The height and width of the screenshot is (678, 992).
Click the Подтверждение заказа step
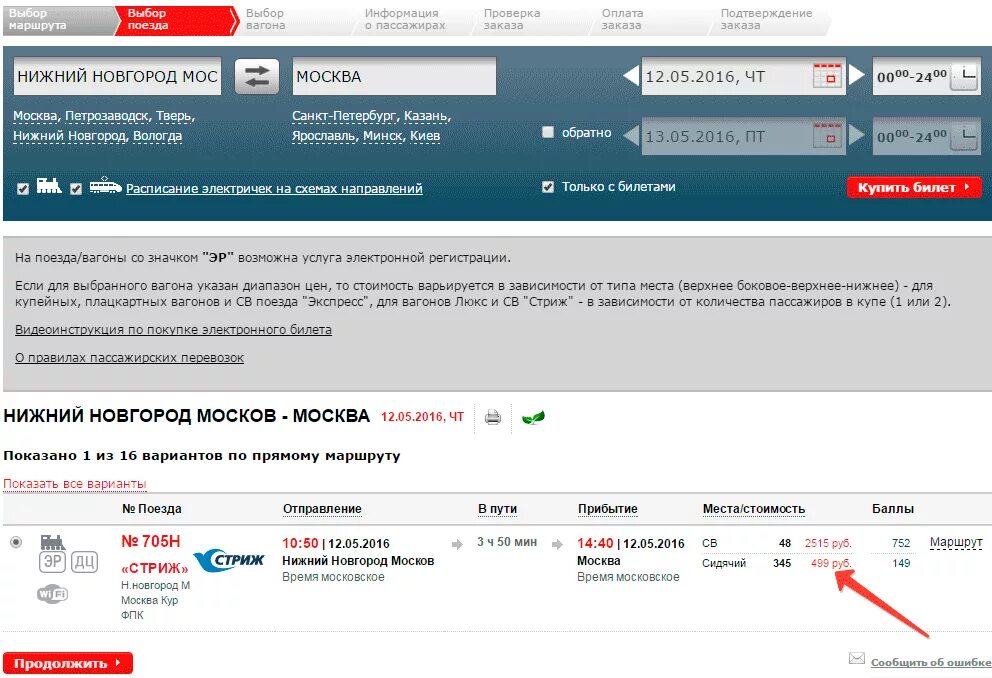[x=770, y=19]
